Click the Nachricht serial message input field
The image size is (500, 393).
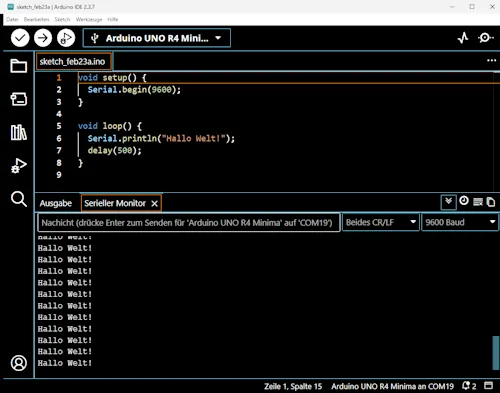point(189,222)
